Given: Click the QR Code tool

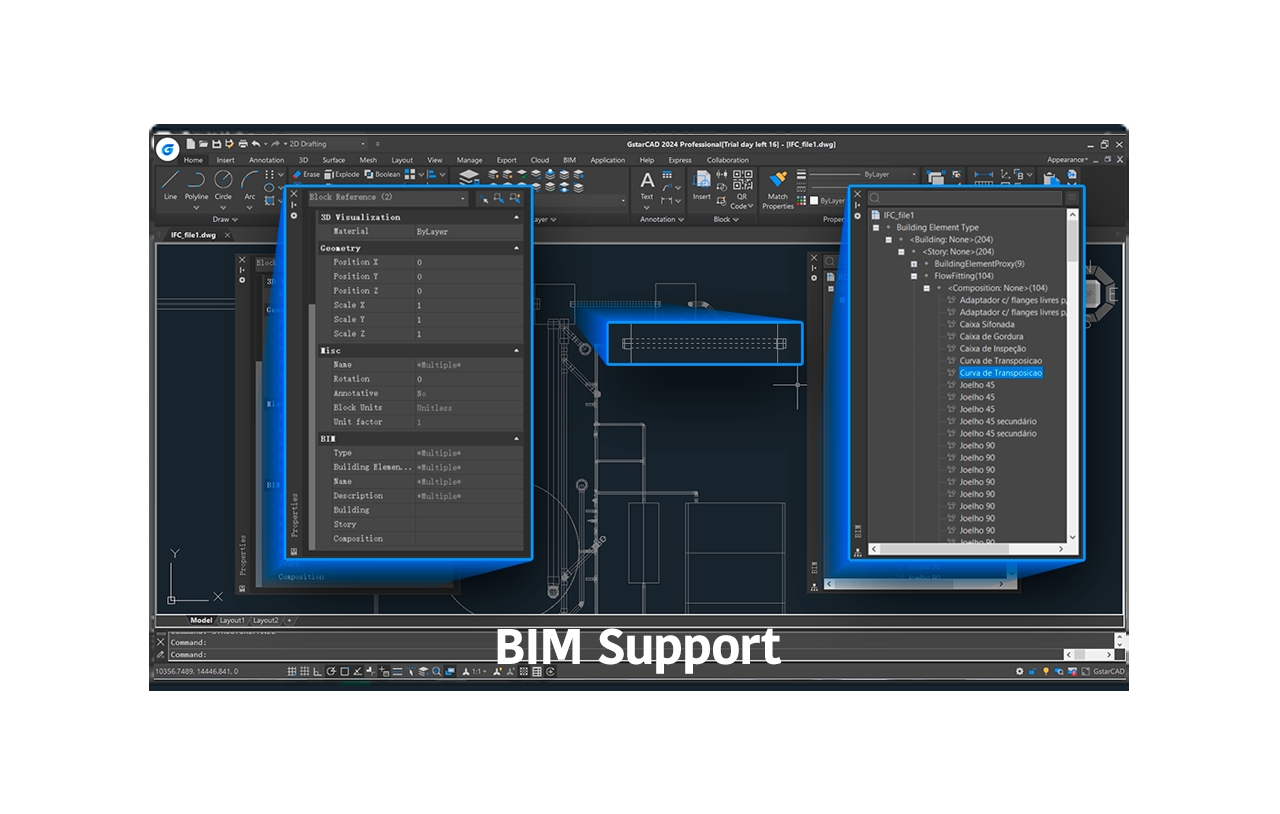Looking at the screenshot, I should [742, 188].
